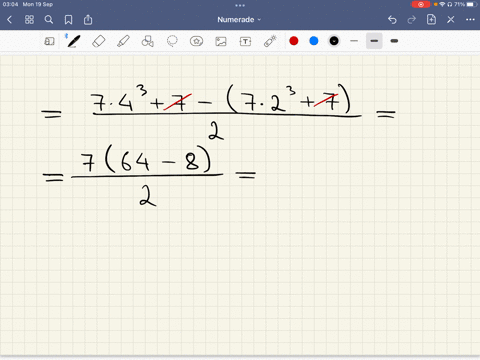Go back using the top-left arrow
The width and height of the screenshot is (480, 360).
[x=9, y=20]
